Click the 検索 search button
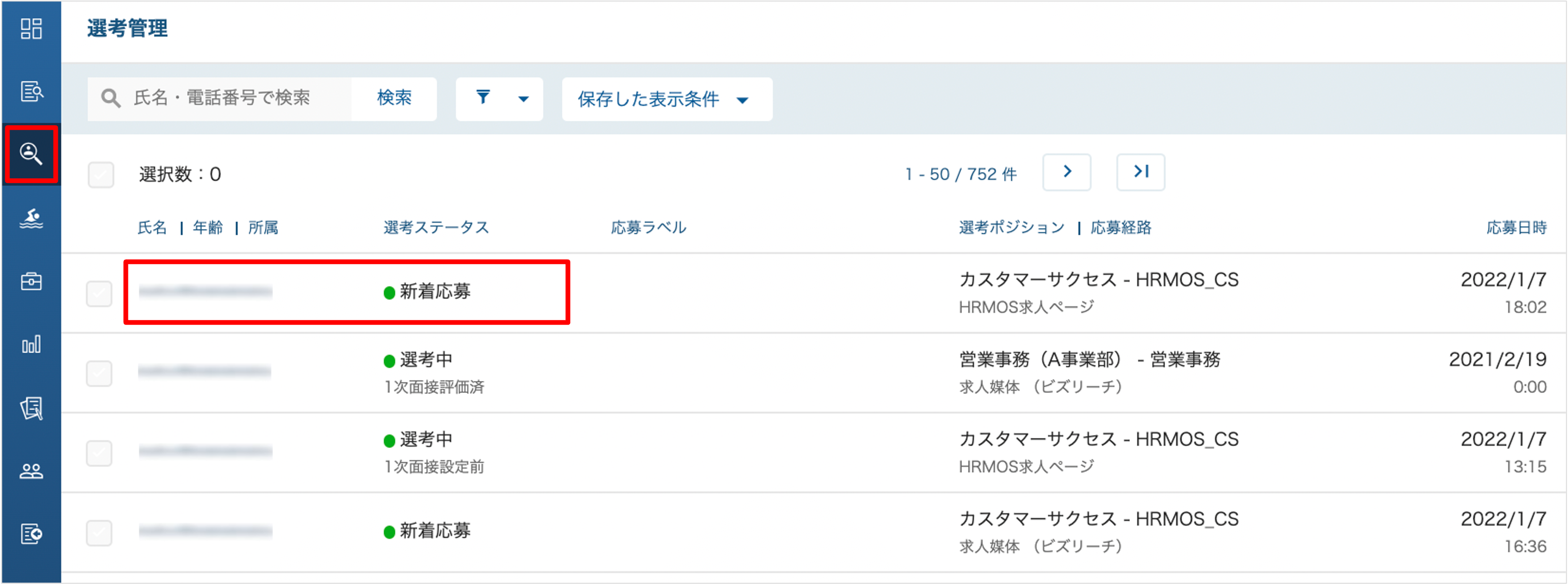 [394, 99]
